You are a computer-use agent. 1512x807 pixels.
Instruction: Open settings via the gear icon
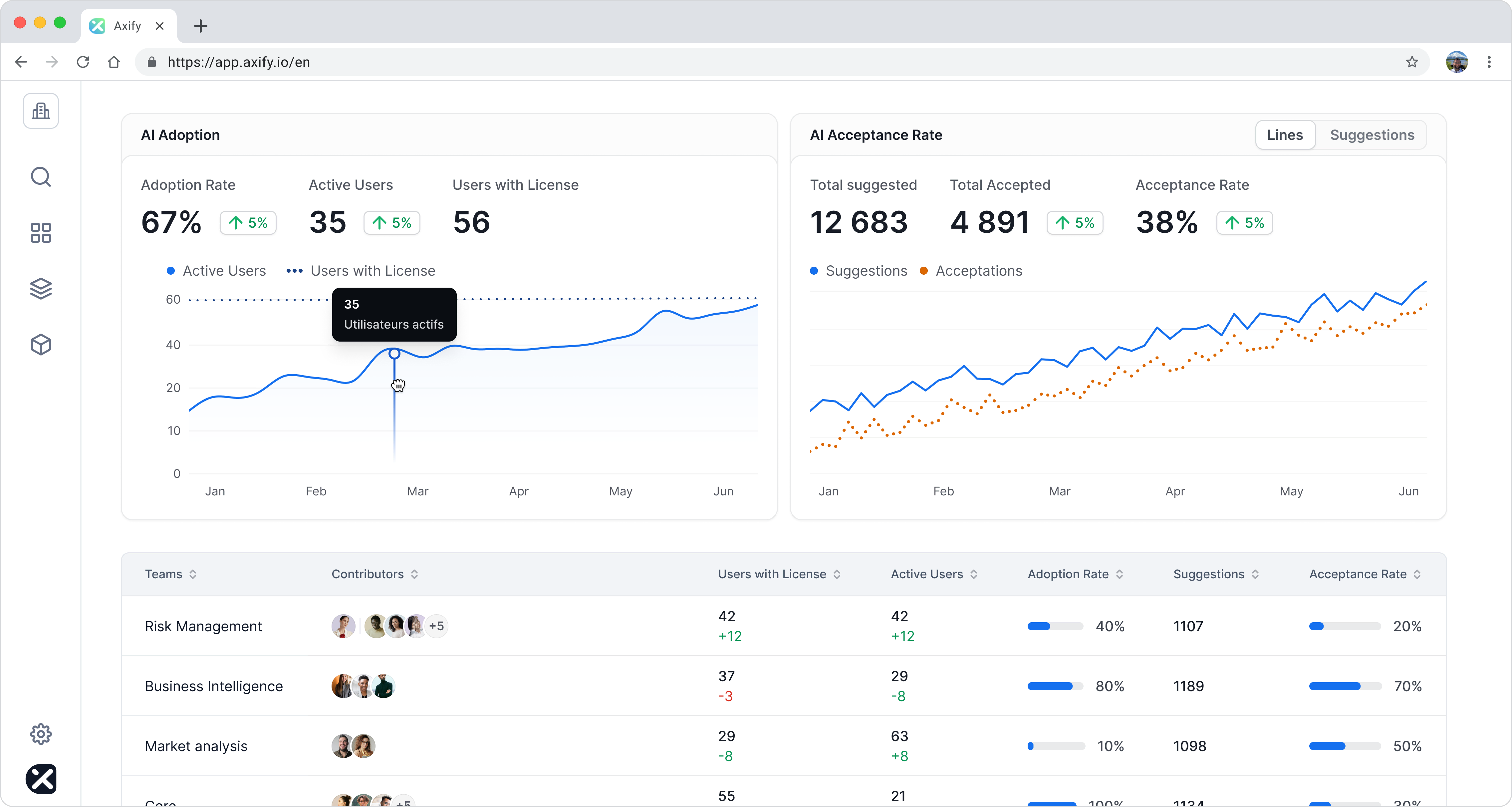[x=41, y=734]
